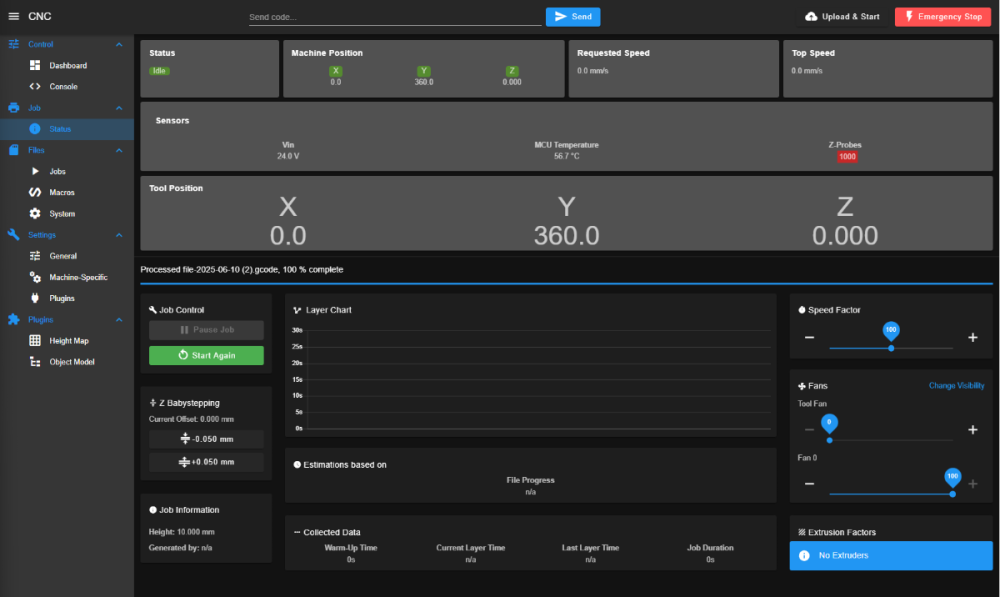1000x597 pixels.
Task: Click the Change Visibility link
Action: point(956,385)
